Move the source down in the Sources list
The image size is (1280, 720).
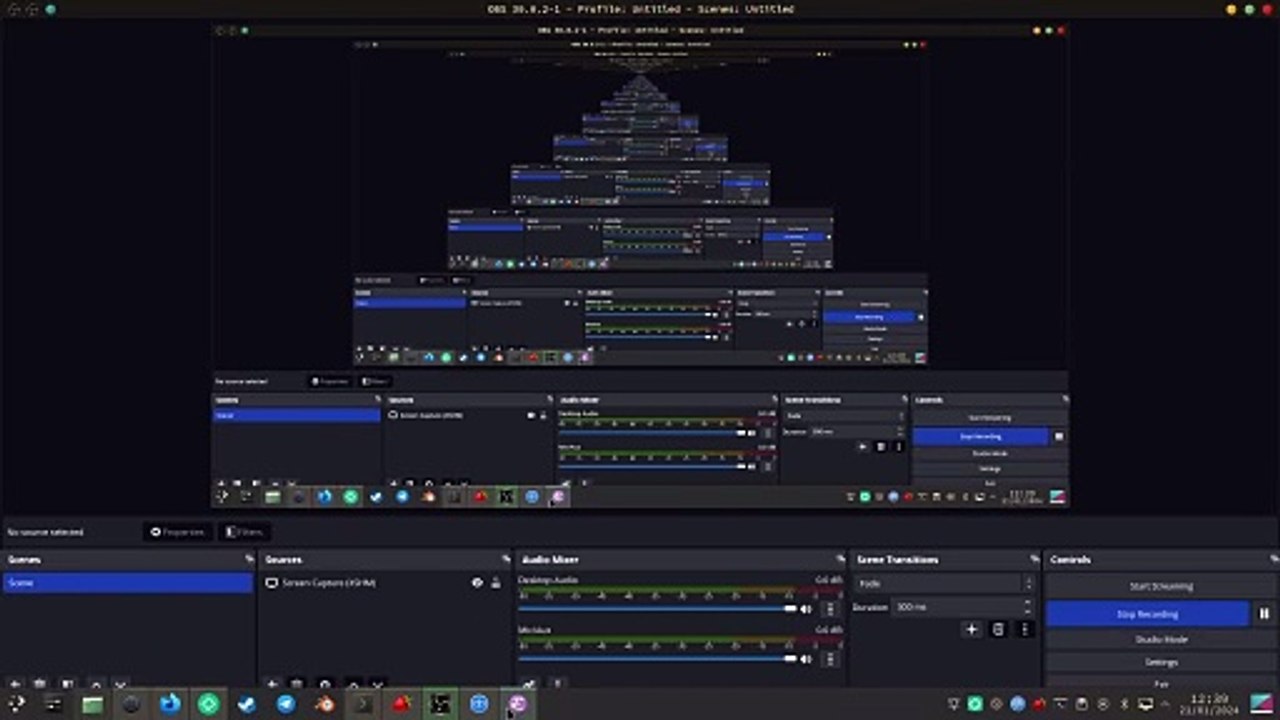coord(379,684)
